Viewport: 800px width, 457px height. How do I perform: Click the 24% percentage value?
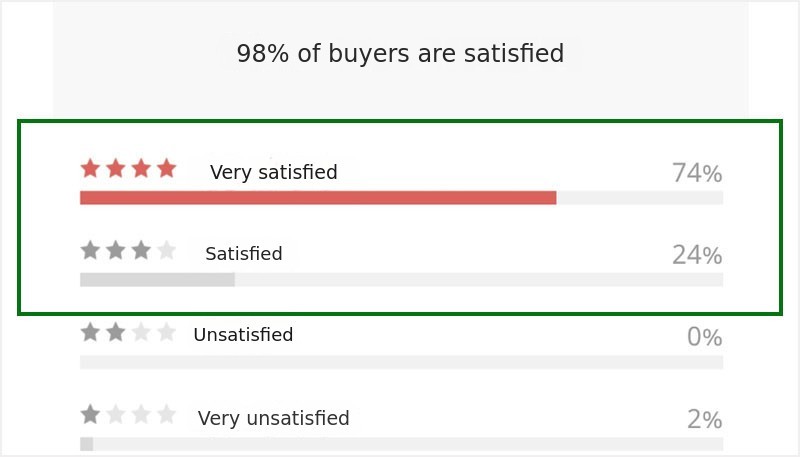[x=697, y=255]
